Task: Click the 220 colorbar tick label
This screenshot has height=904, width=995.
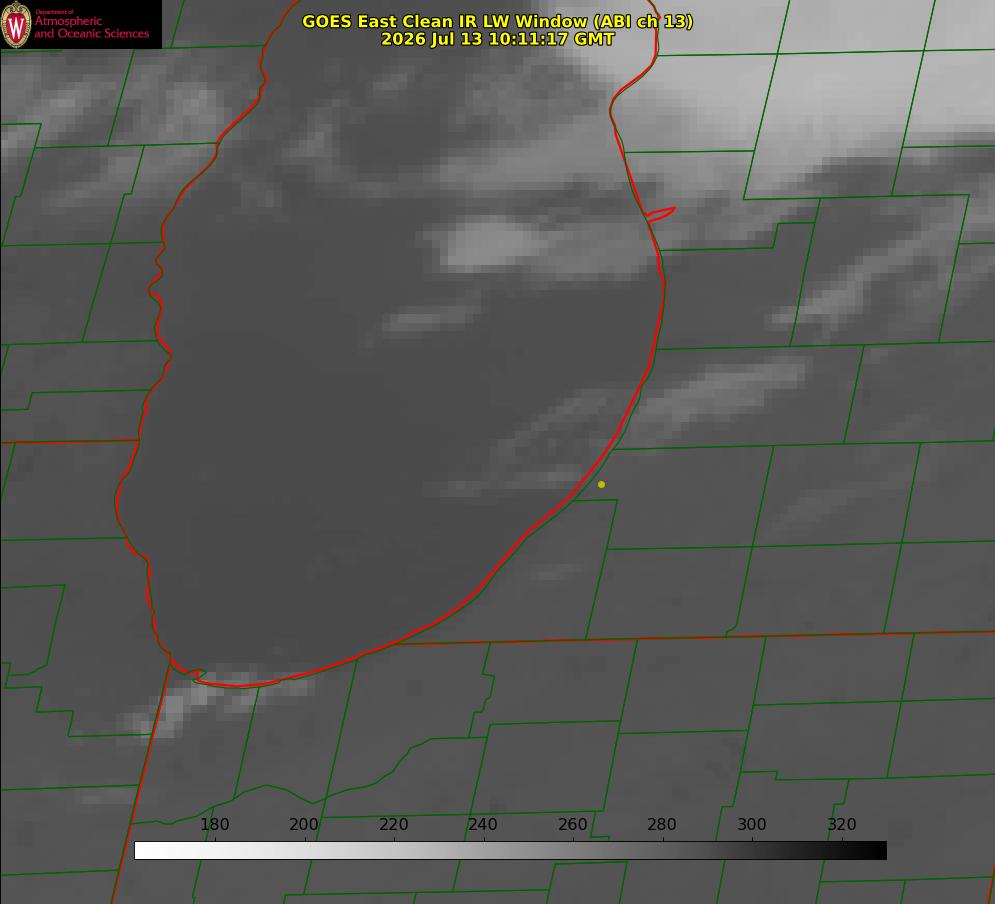Action: point(393,824)
